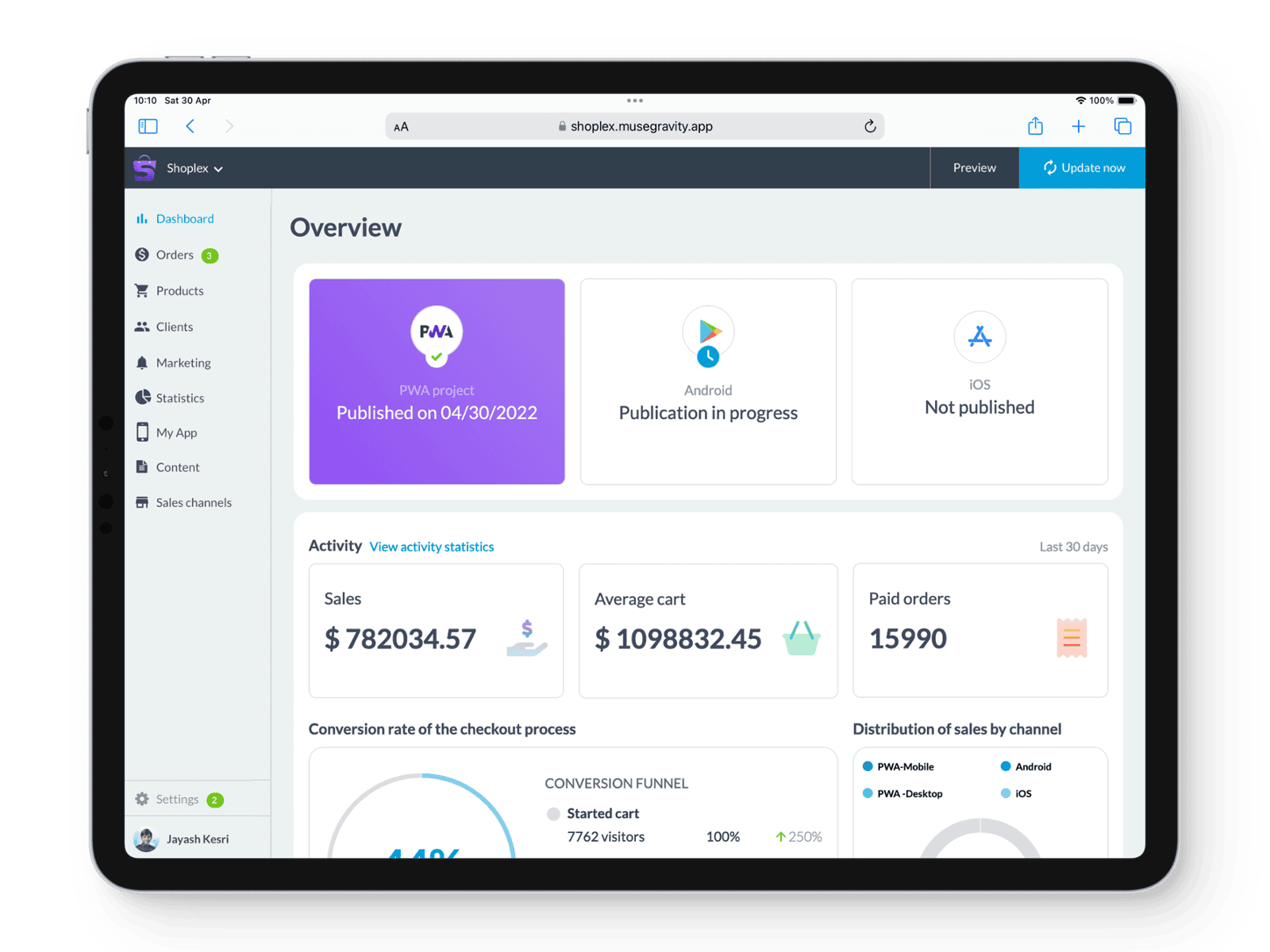Toggle the Android legend series
This screenshot has height=952, width=1270.
click(x=1026, y=766)
